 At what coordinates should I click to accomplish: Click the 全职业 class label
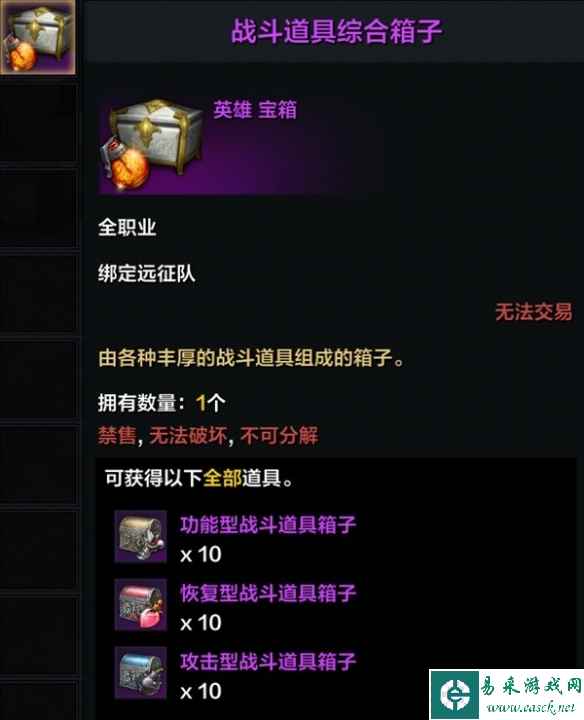[127, 227]
